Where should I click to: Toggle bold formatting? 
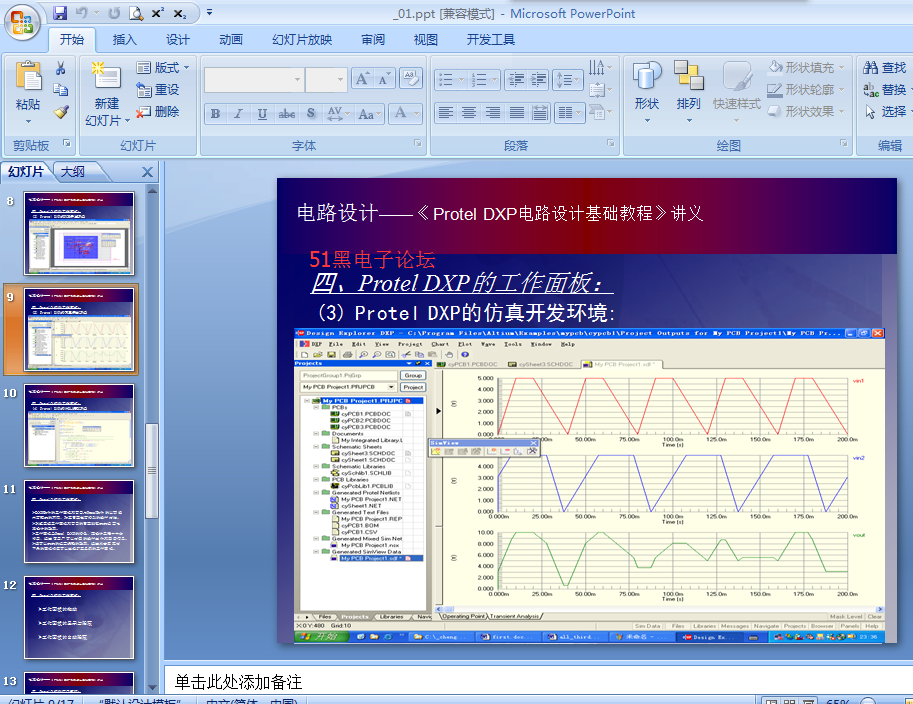point(215,114)
